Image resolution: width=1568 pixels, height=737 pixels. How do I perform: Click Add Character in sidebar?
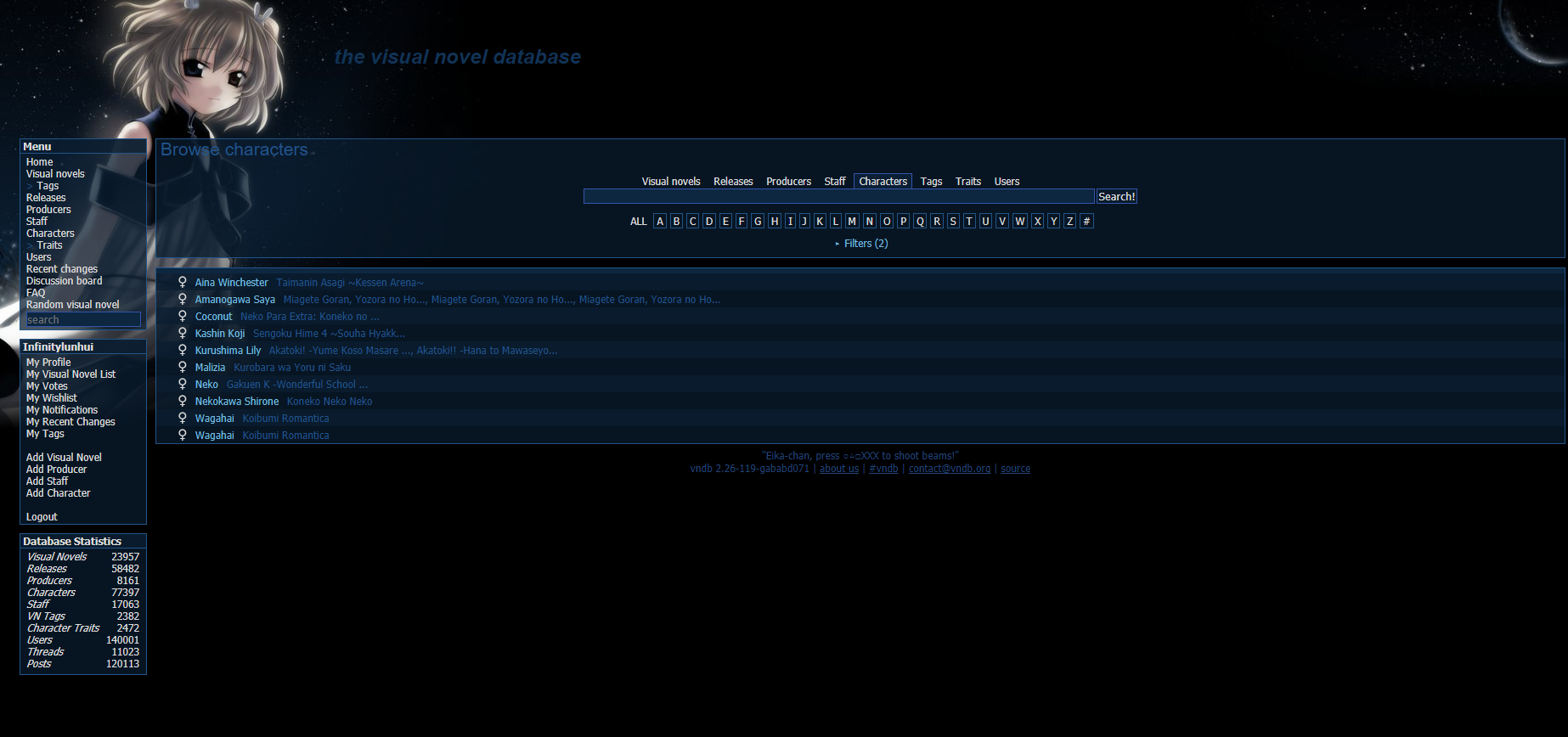coord(58,493)
